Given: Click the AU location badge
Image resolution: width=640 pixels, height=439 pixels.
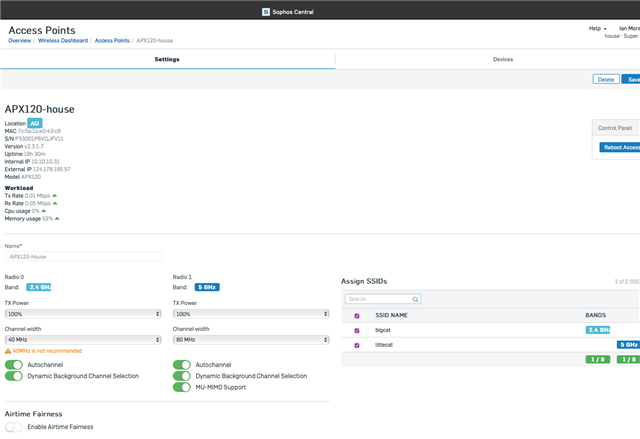Looking at the screenshot, I should (x=35, y=123).
